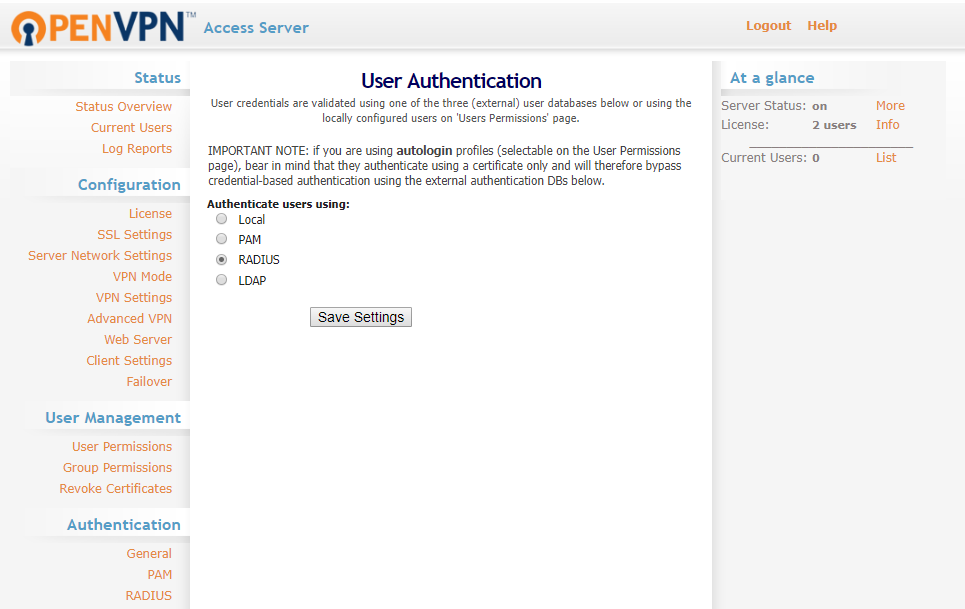Enable PAM authentication via its radio button

click(221, 238)
